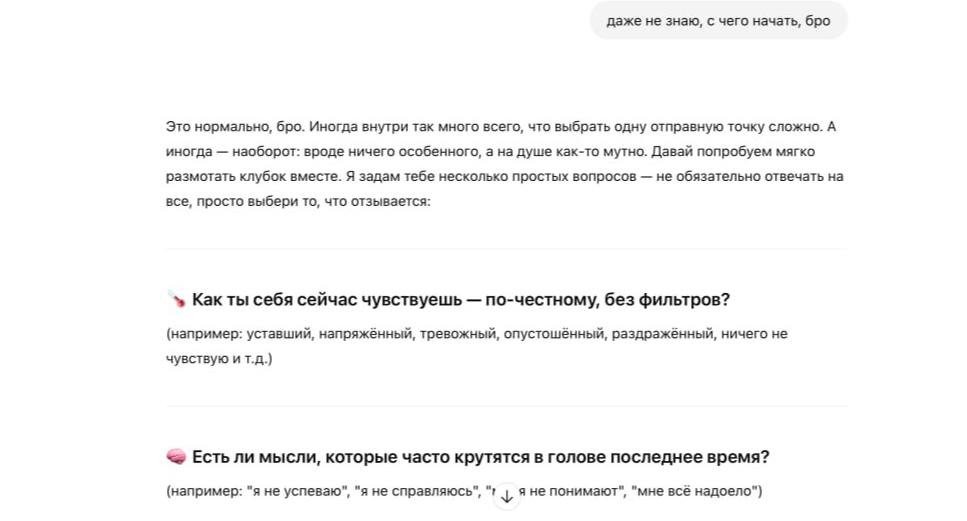
Task: Click the opening sentence 'Это нормально, бро.'
Action: coord(235,126)
